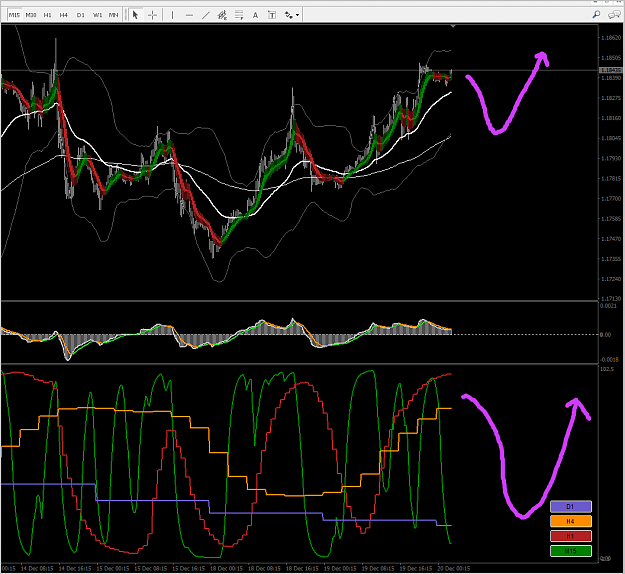Switch chart to H4 timeframe
Viewport: 625px width, 574px height.
[64, 15]
